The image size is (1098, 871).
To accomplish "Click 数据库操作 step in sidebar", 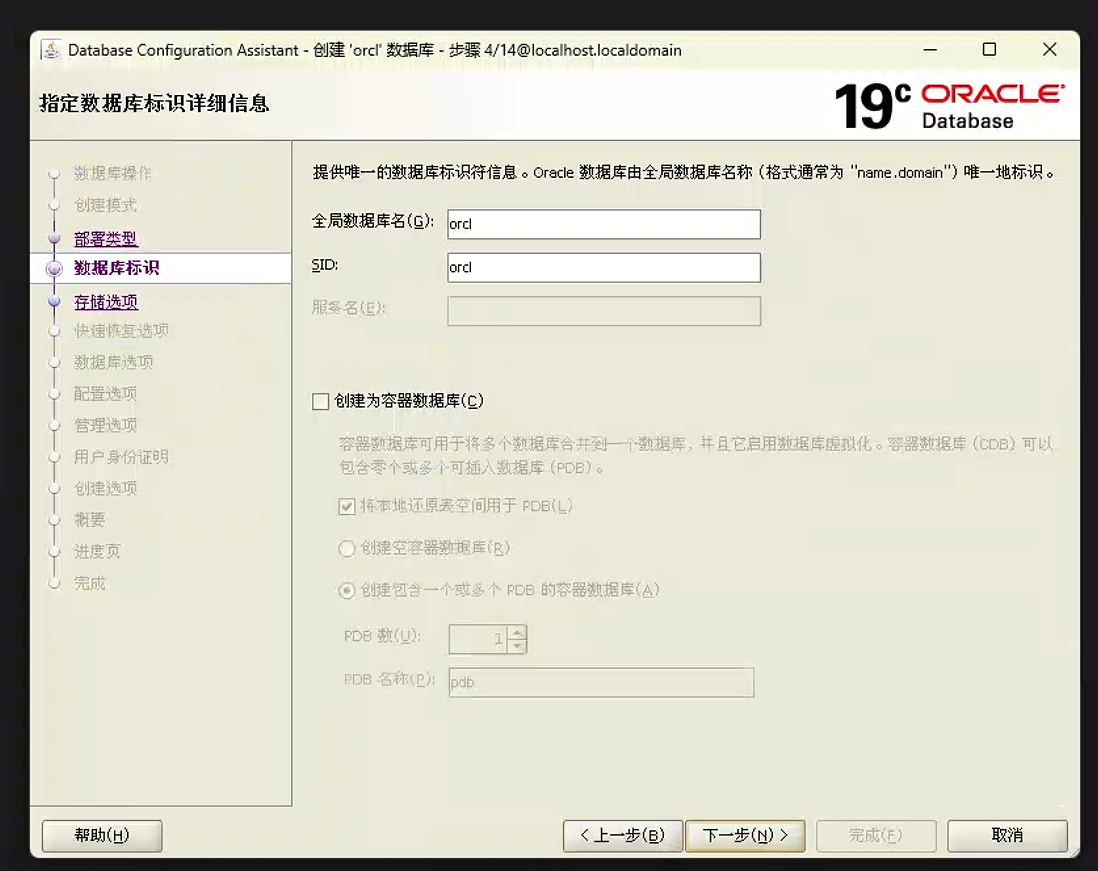I will pyautogui.click(x=113, y=173).
